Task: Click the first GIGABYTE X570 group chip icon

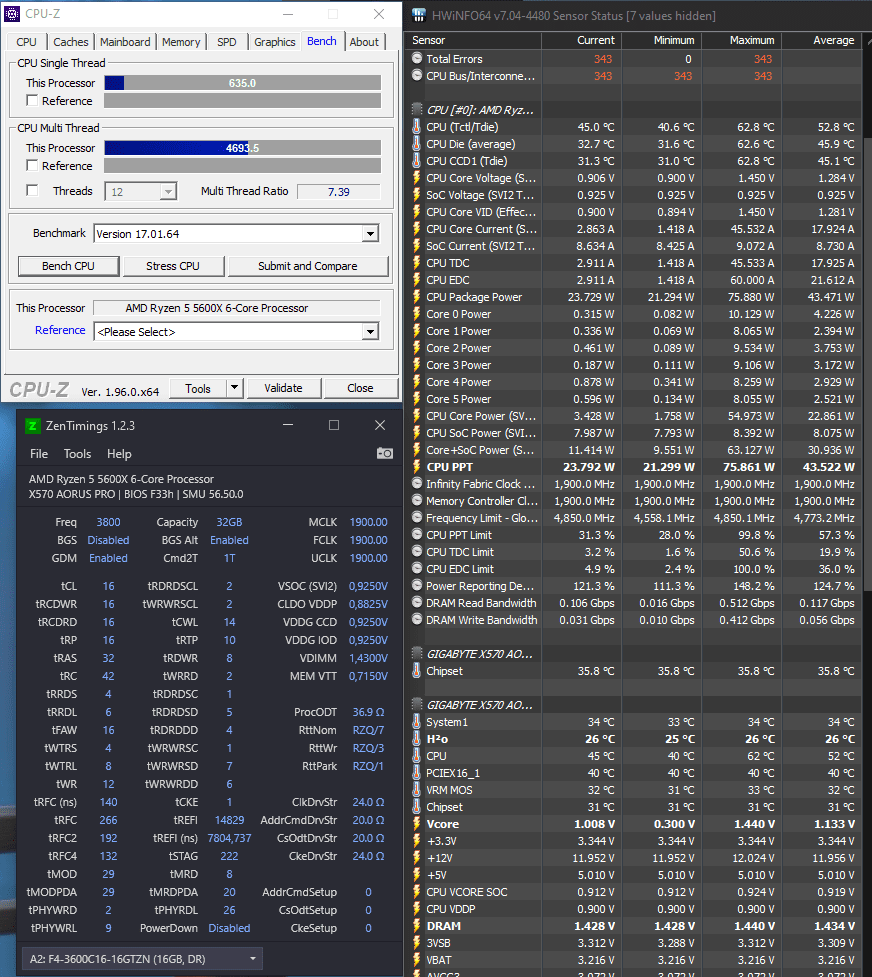Action: coord(417,654)
